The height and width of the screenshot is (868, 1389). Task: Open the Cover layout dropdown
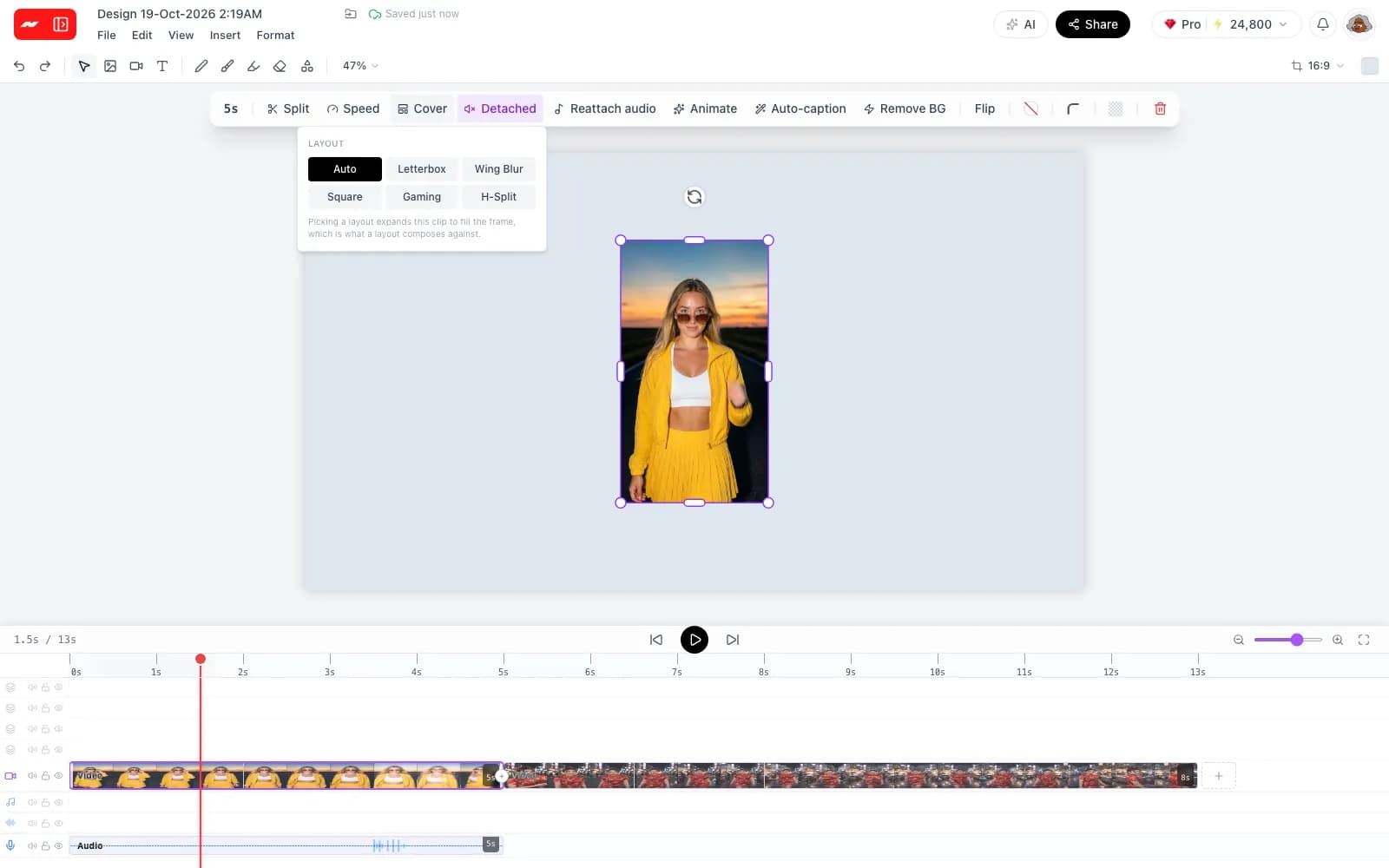click(422, 108)
